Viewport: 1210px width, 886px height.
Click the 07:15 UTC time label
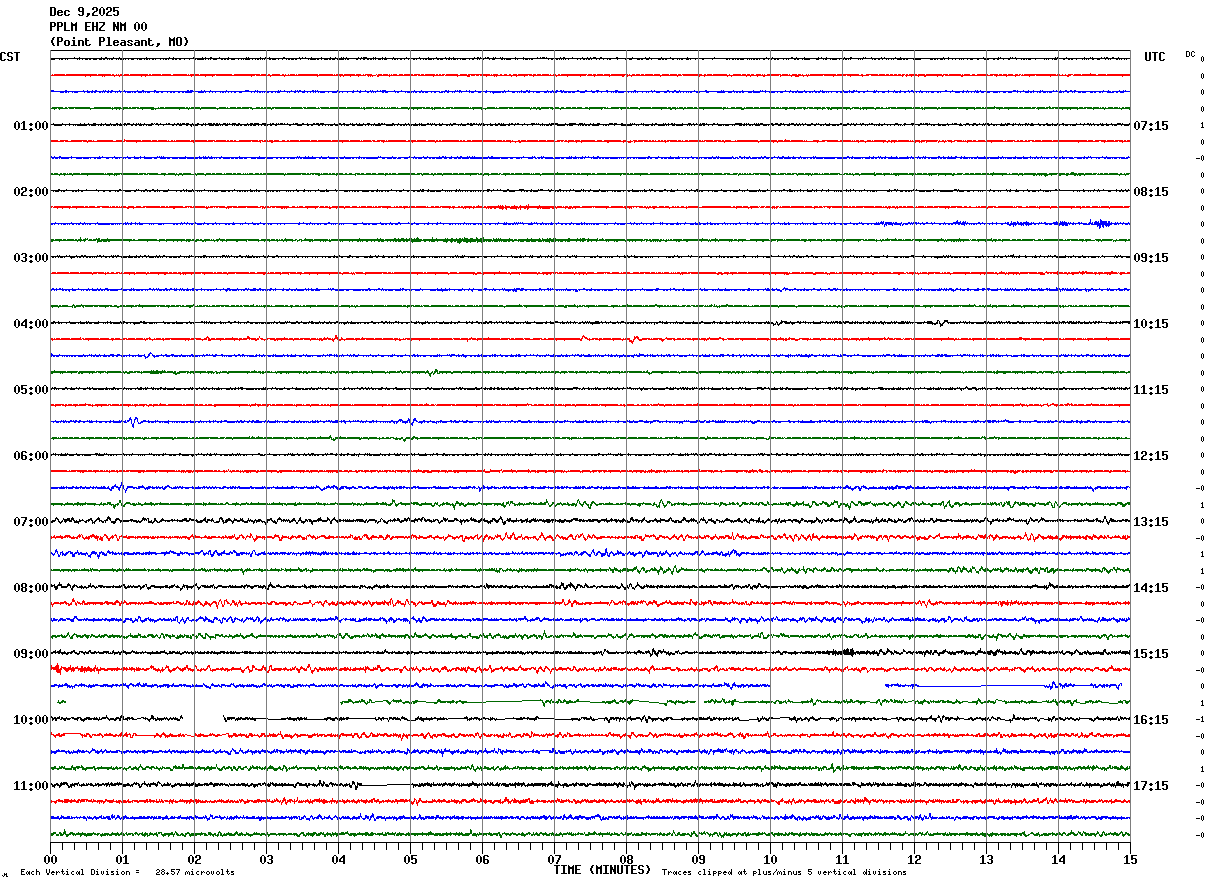point(1151,126)
